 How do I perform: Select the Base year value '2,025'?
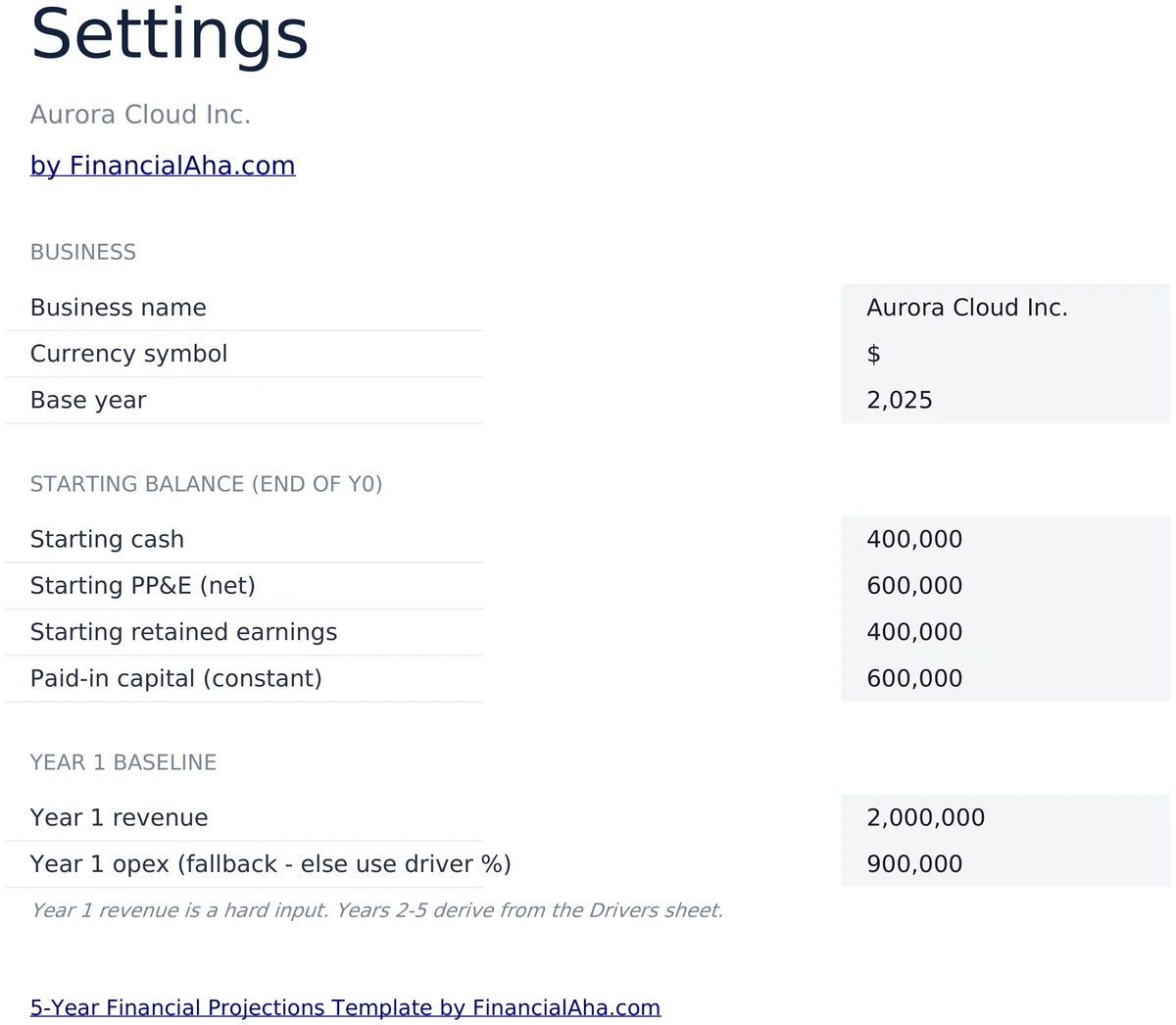point(1005,400)
